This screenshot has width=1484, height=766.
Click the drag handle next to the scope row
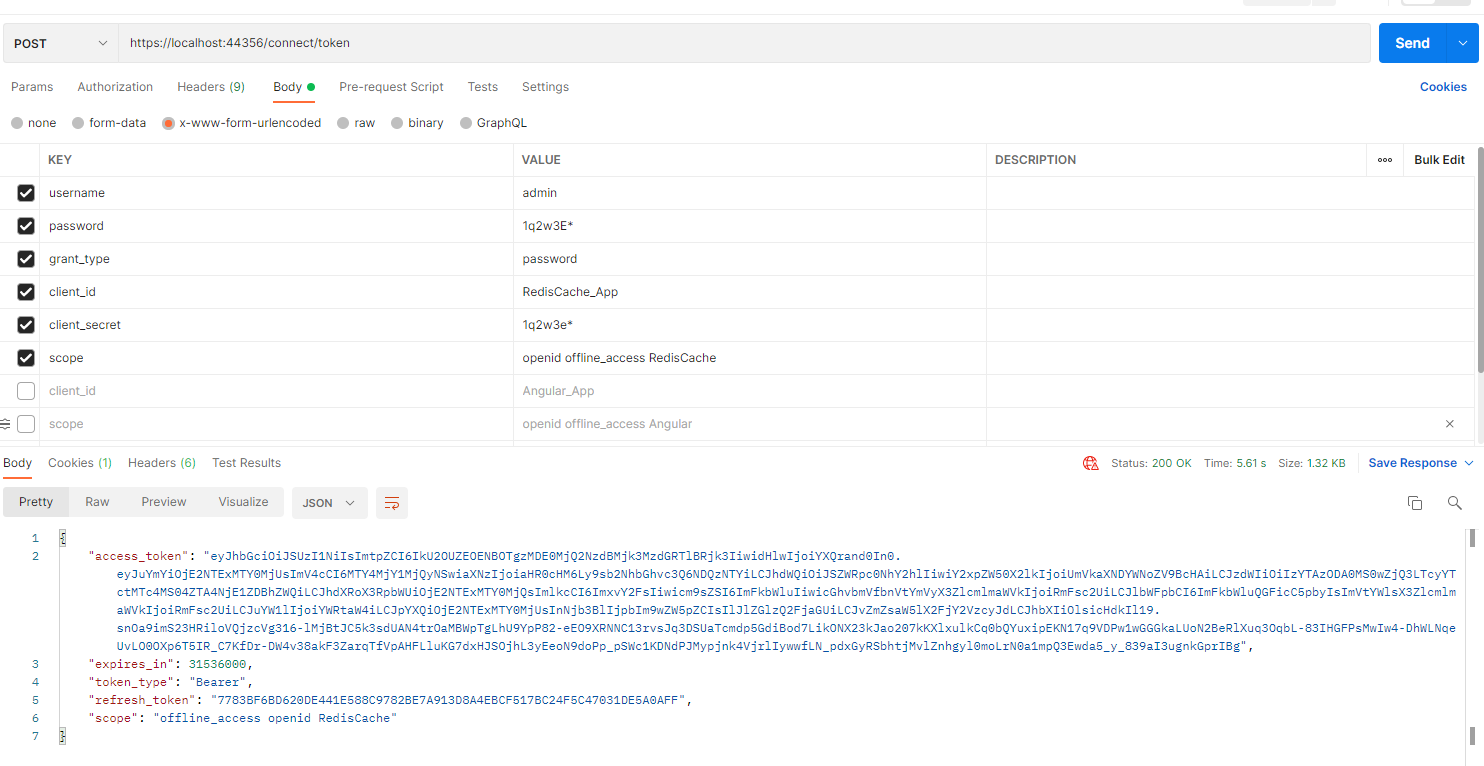click(8, 423)
